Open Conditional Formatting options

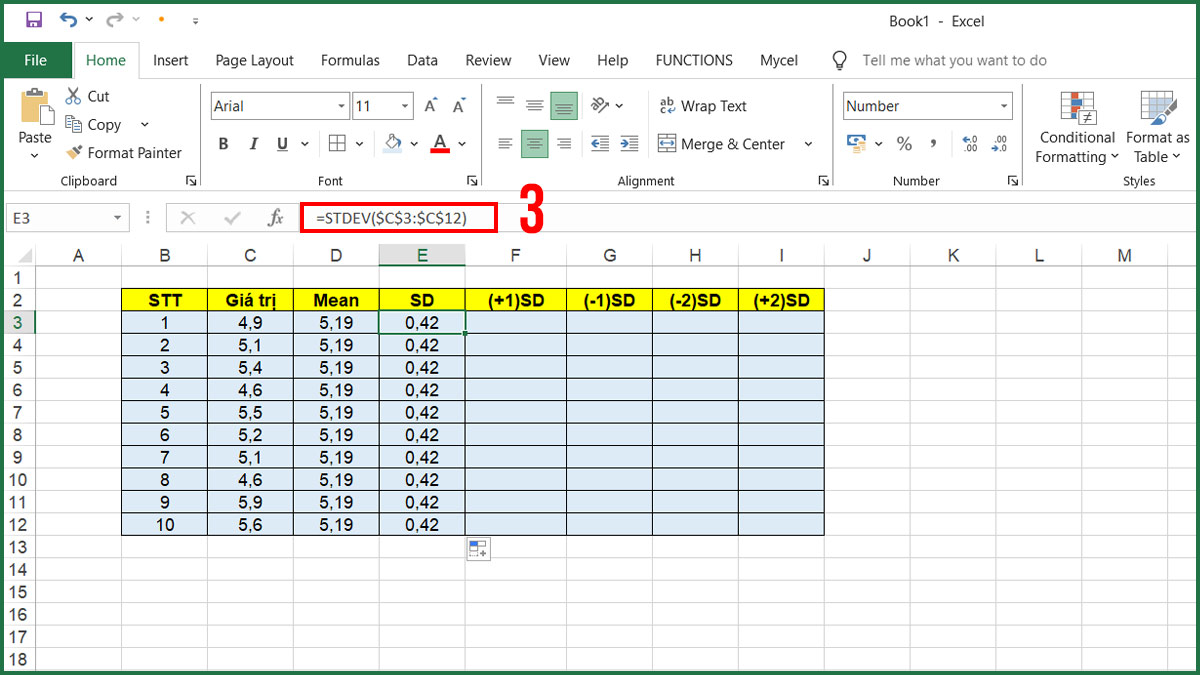[1076, 128]
